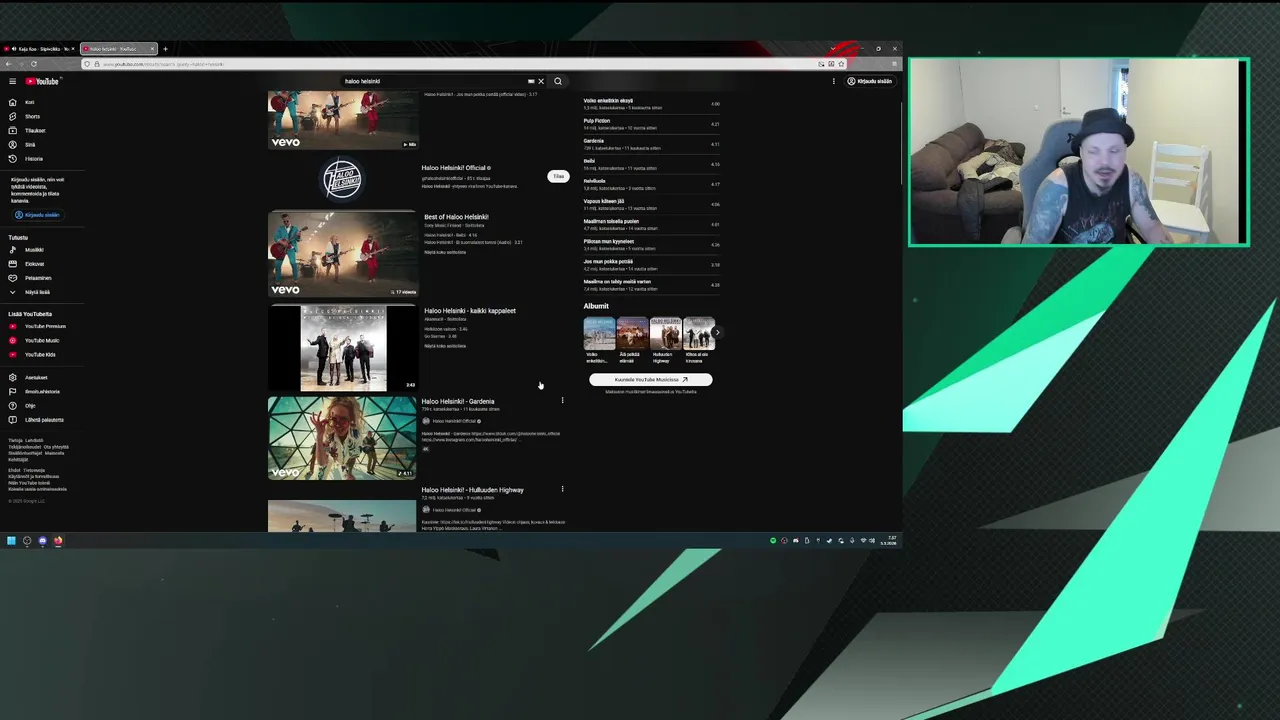Open Sinä (You) in the sidebar

point(30,144)
